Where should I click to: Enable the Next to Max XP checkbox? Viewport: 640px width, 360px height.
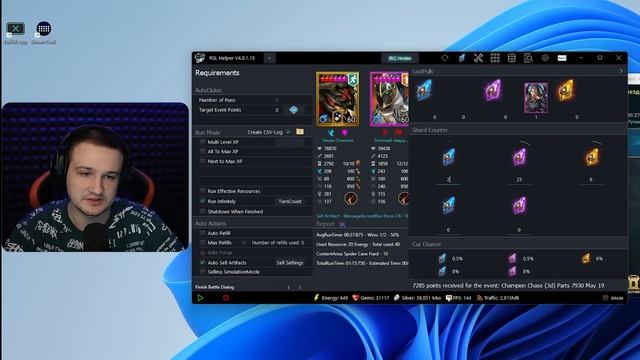pyautogui.click(x=202, y=161)
